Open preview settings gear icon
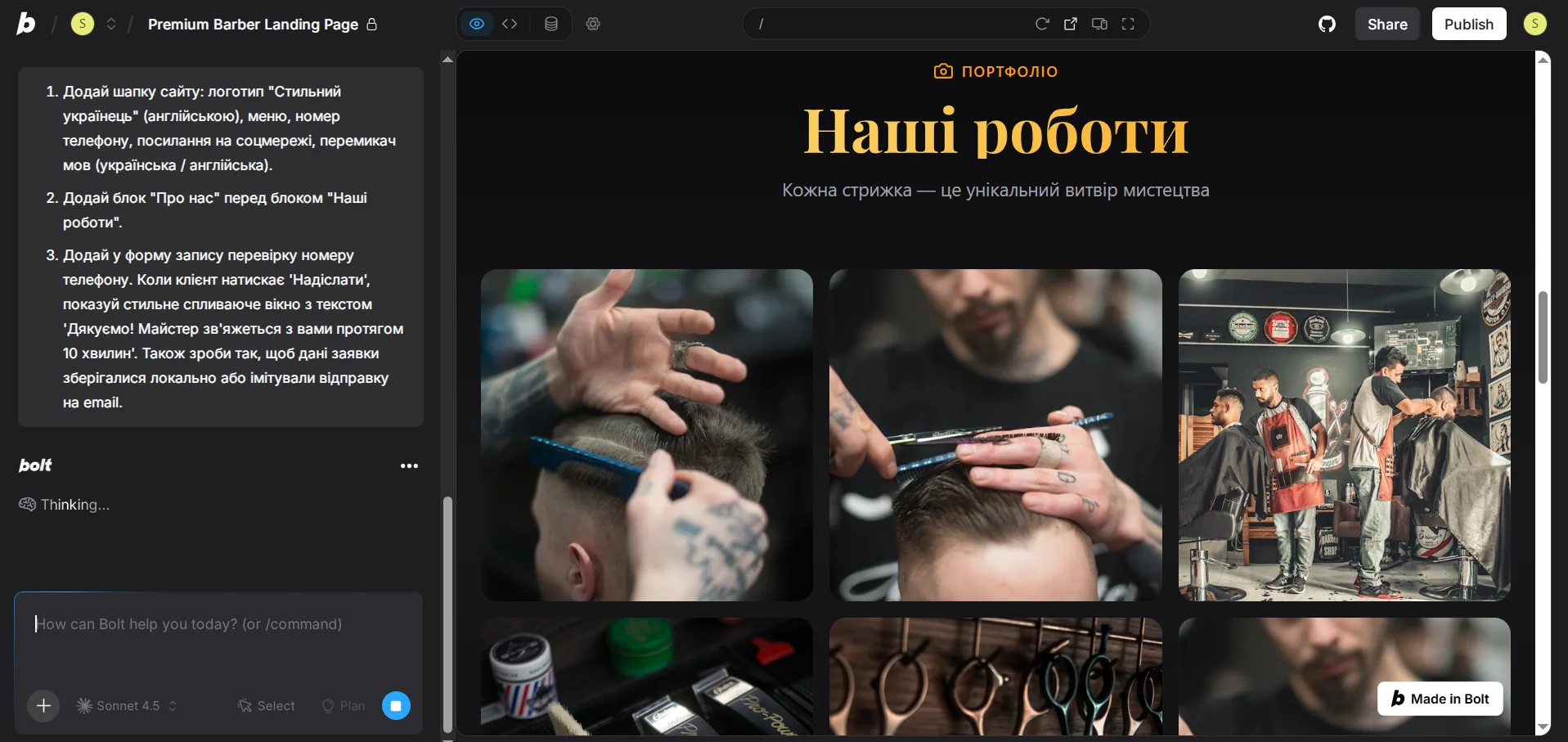1568x742 pixels. pyautogui.click(x=593, y=24)
